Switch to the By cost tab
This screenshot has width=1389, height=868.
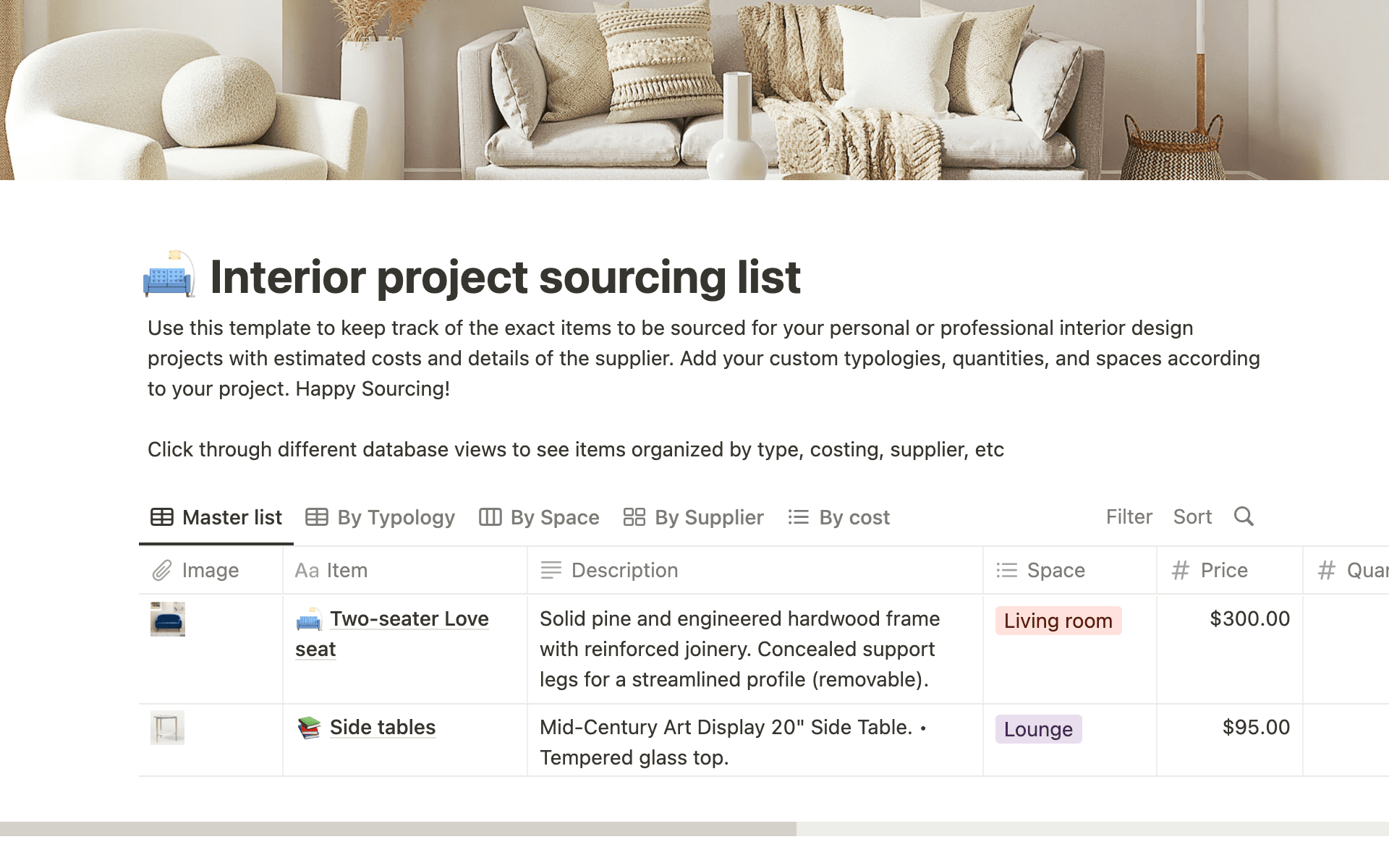(854, 517)
